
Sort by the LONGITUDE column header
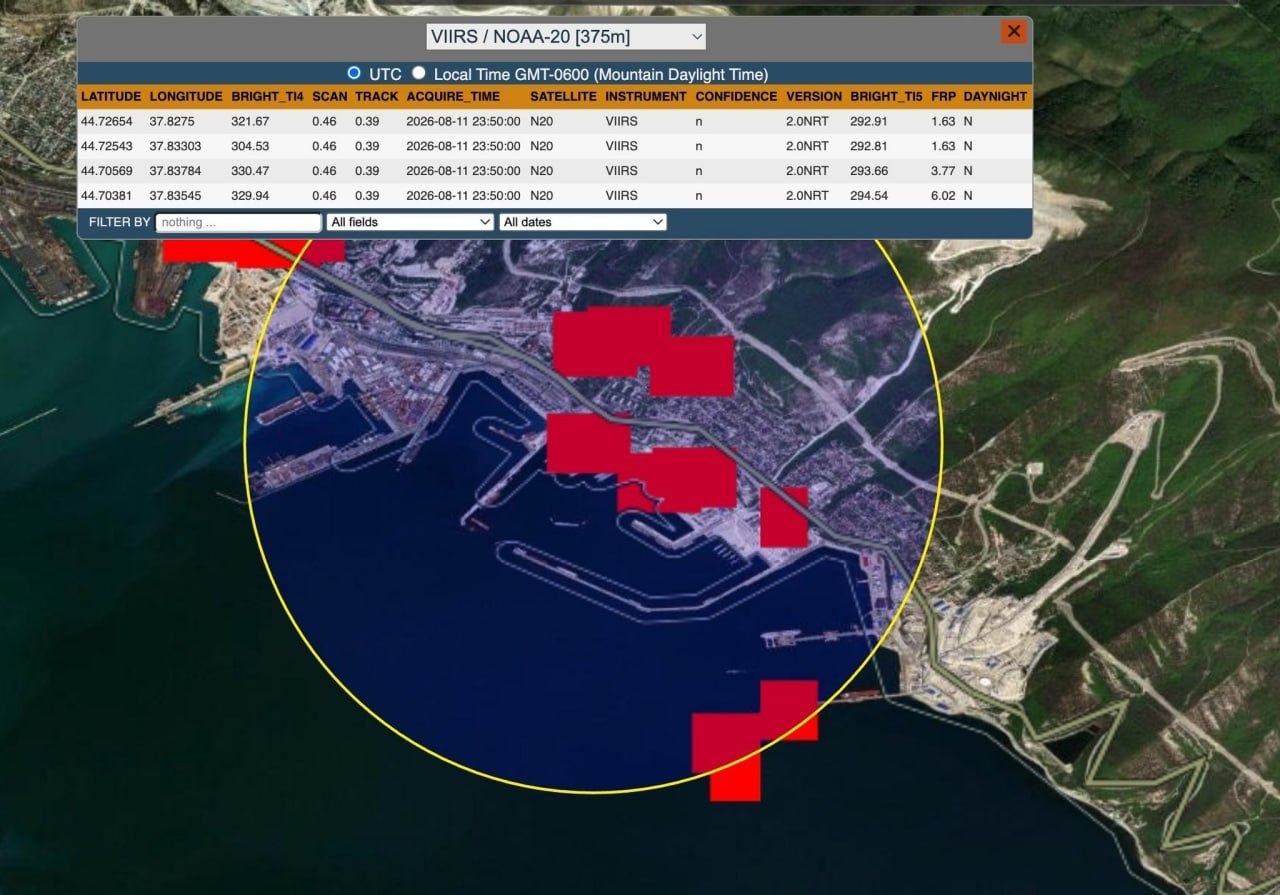point(186,97)
